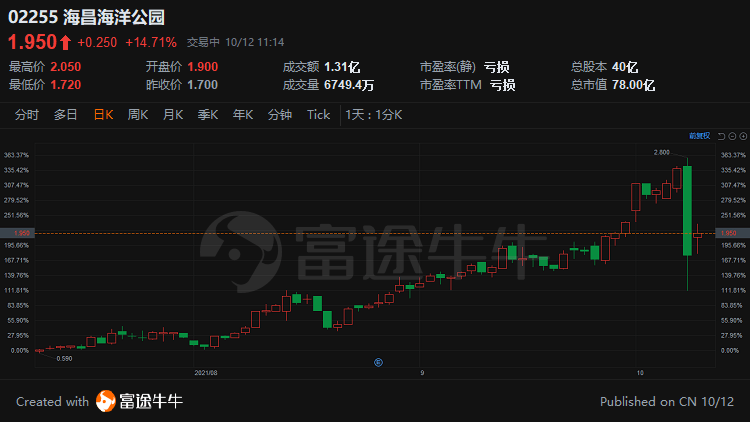Click the chart reset (undo arrow) icon

pos(721,136)
